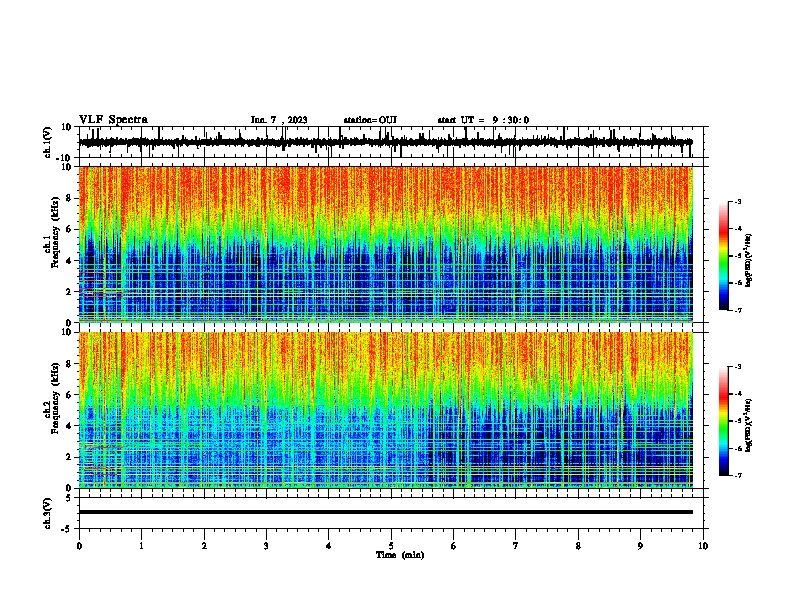
Task: Click the ch.3 voltage flat-line panel
Action: [x=390, y=513]
